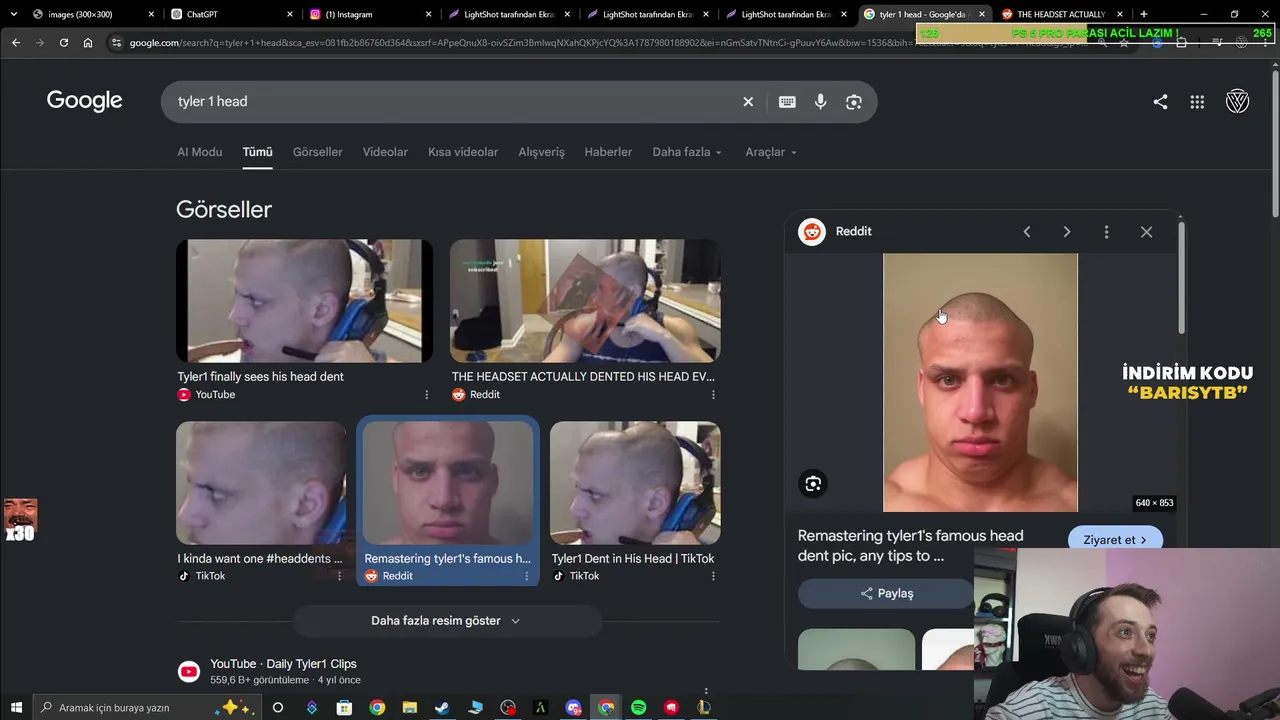Switch to the 'AI Modu' tab
The height and width of the screenshot is (720, 1280).
click(200, 152)
